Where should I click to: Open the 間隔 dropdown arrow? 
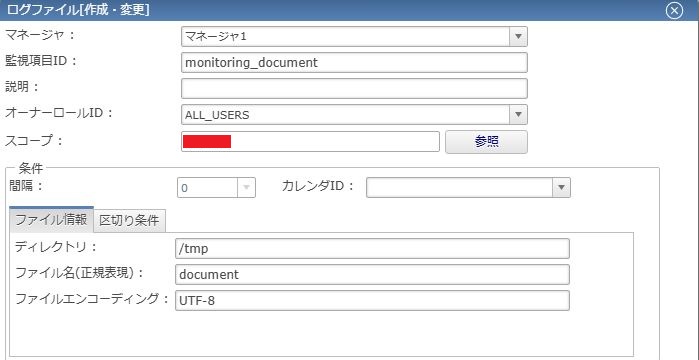coord(246,188)
